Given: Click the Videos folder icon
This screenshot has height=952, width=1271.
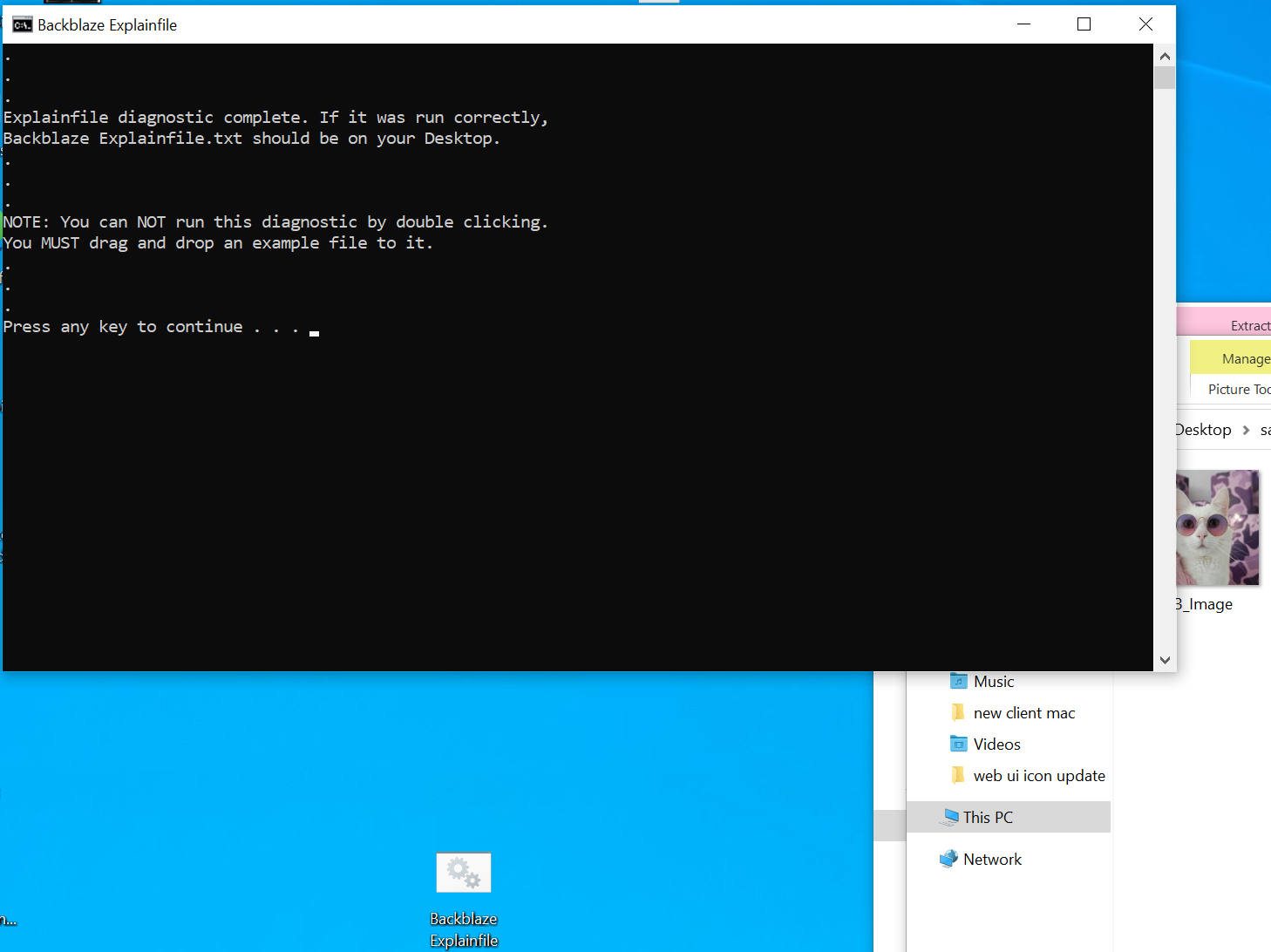Looking at the screenshot, I should [x=959, y=744].
